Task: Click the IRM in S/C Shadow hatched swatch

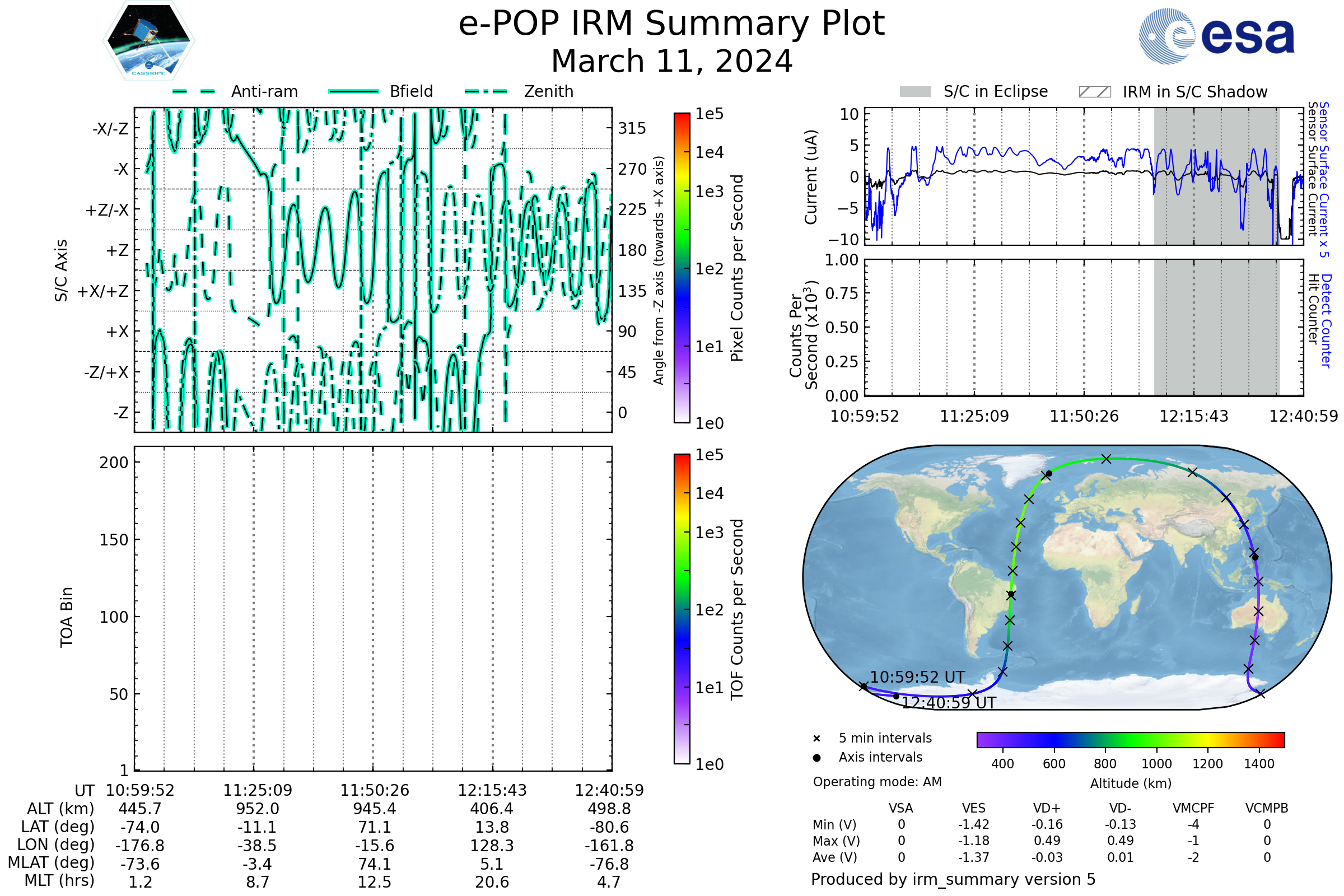Action: (1094, 92)
